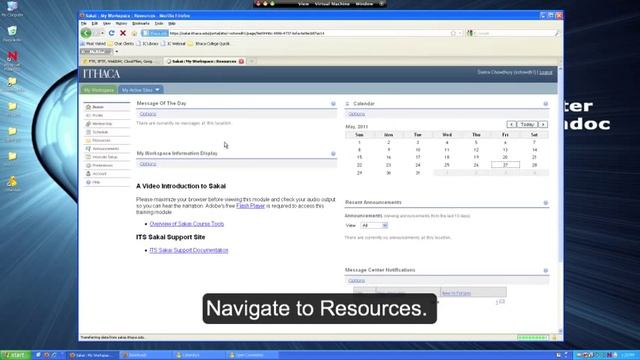Click the Message Of The Day help icon
Viewport: 640px width, 360px height.
[333, 104]
